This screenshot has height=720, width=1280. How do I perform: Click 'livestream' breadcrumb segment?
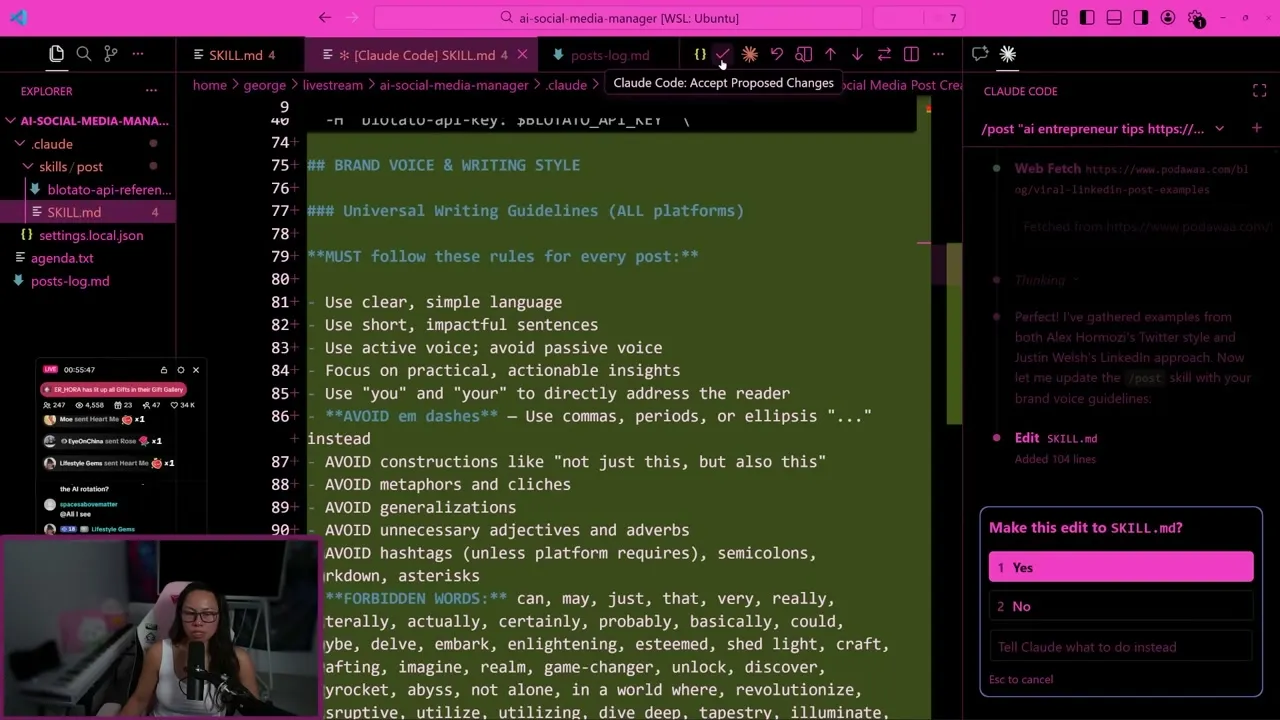[x=332, y=85]
